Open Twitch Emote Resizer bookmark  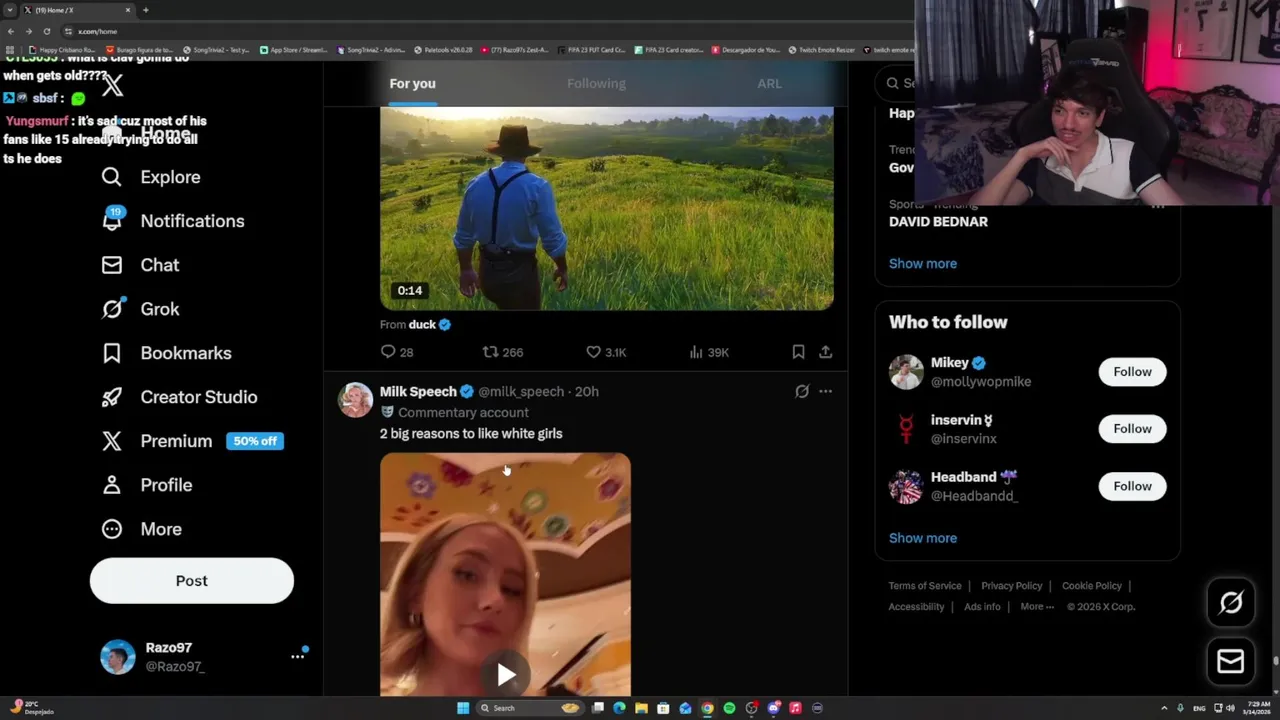click(x=821, y=50)
